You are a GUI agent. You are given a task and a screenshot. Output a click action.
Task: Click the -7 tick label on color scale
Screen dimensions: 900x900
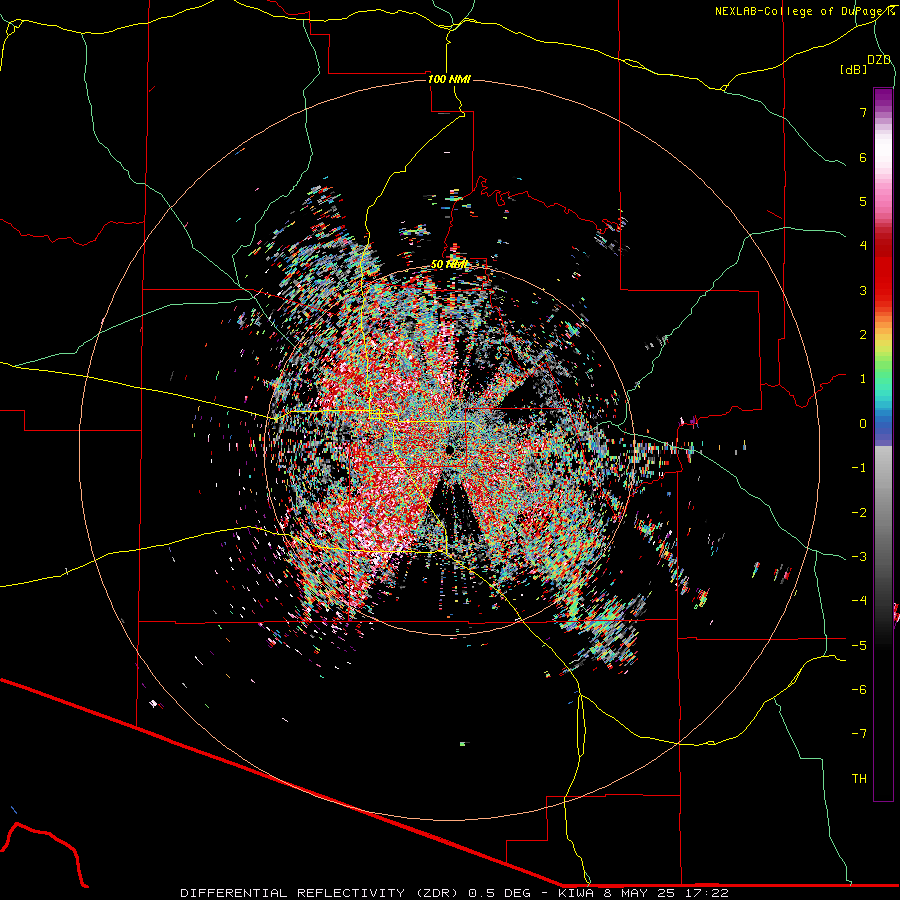pos(859,734)
